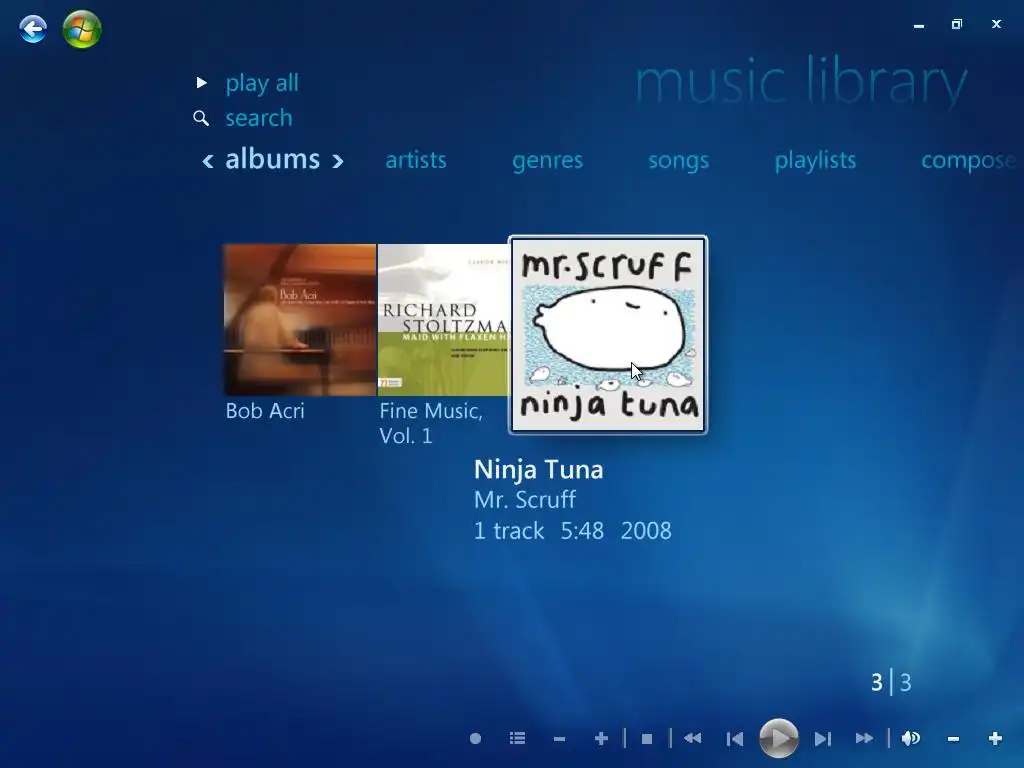The width and height of the screenshot is (1024, 768).
Task: Click the Fine Music, Vol. 1 label
Action: (431, 423)
